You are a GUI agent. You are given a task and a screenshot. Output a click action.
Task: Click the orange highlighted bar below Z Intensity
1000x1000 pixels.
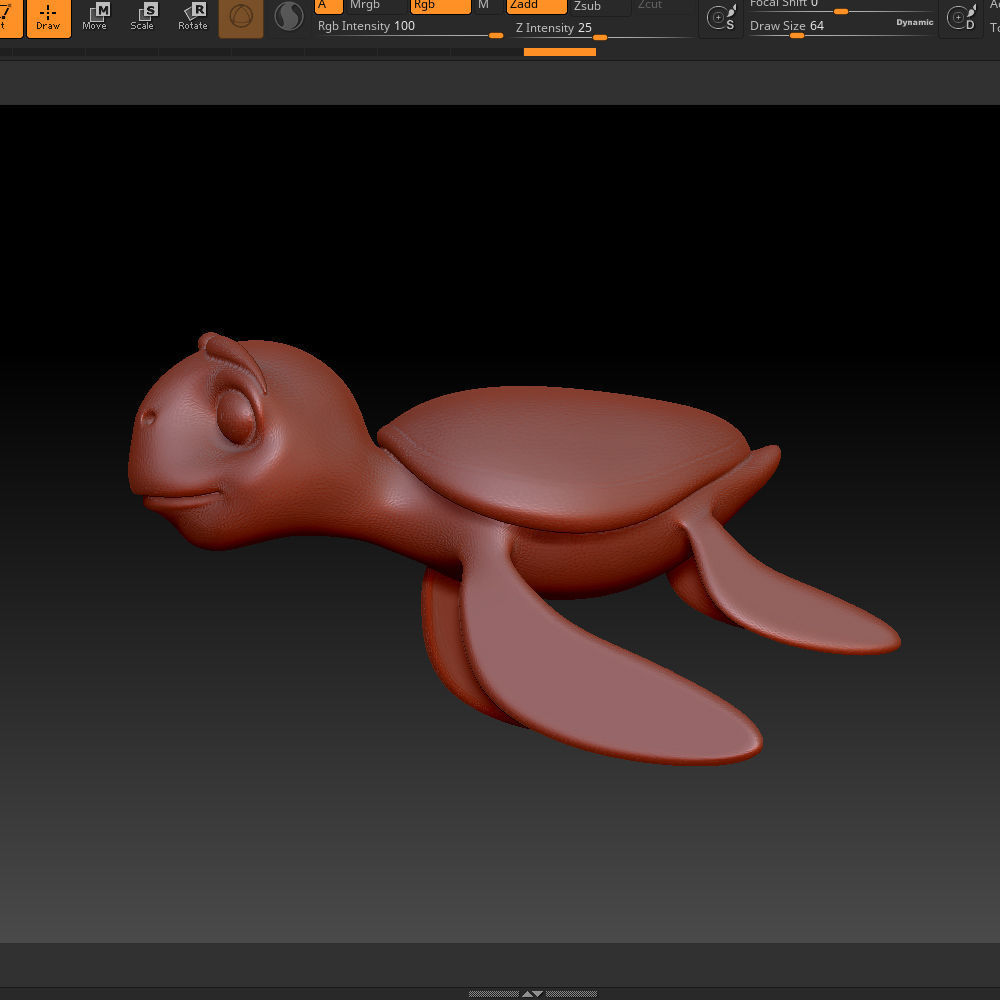point(560,52)
